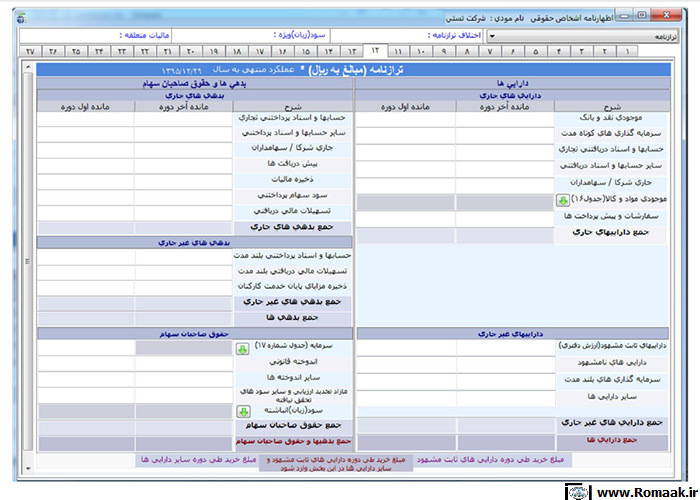The width and height of the screenshot is (700, 500).
Task: Click end-of-period field for assets جاری شرکا / سهامداران
Action: (x=504, y=185)
